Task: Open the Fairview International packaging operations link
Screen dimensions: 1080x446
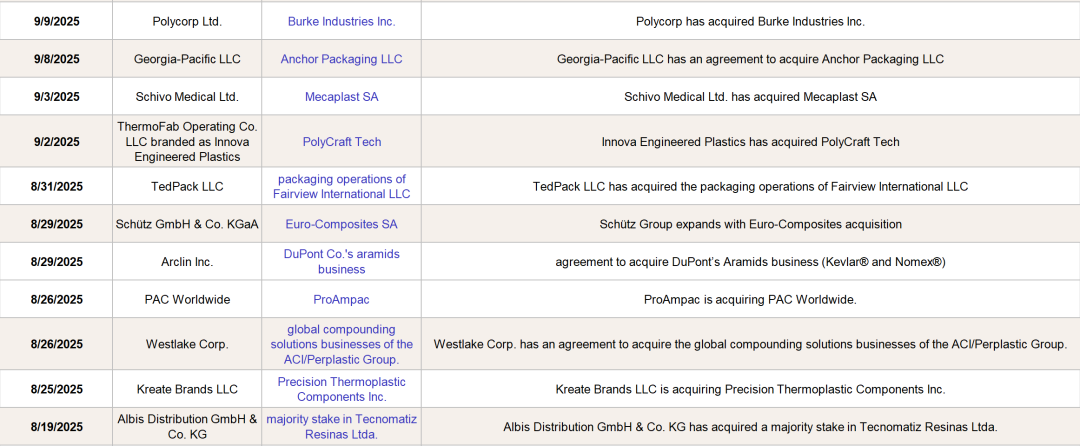Action: coord(341,186)
